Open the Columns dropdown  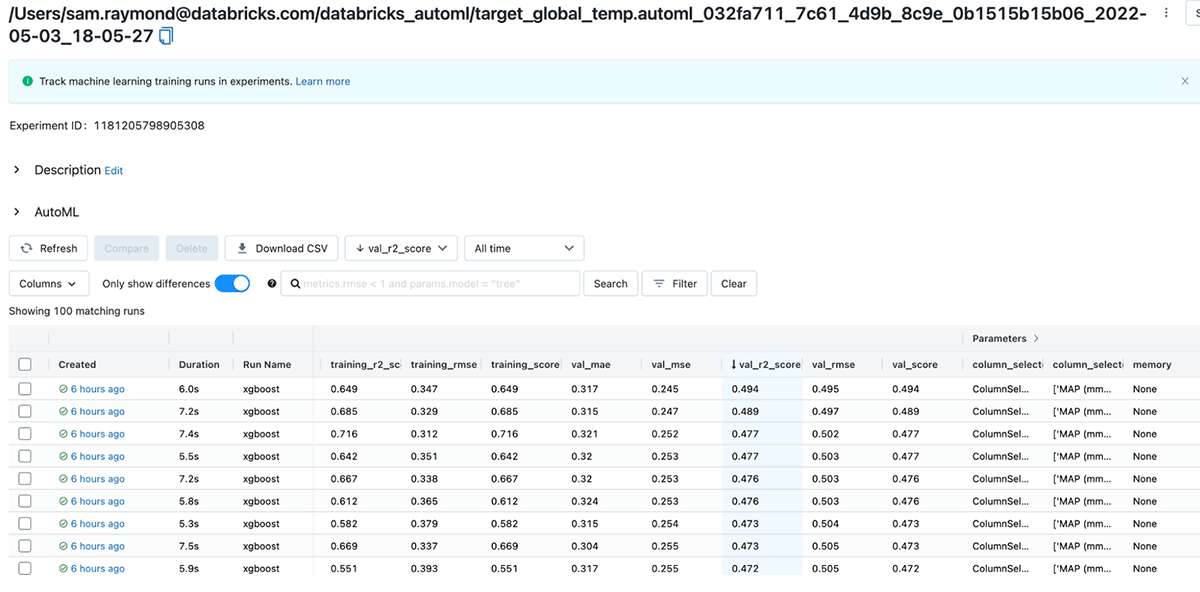(49, 284)
